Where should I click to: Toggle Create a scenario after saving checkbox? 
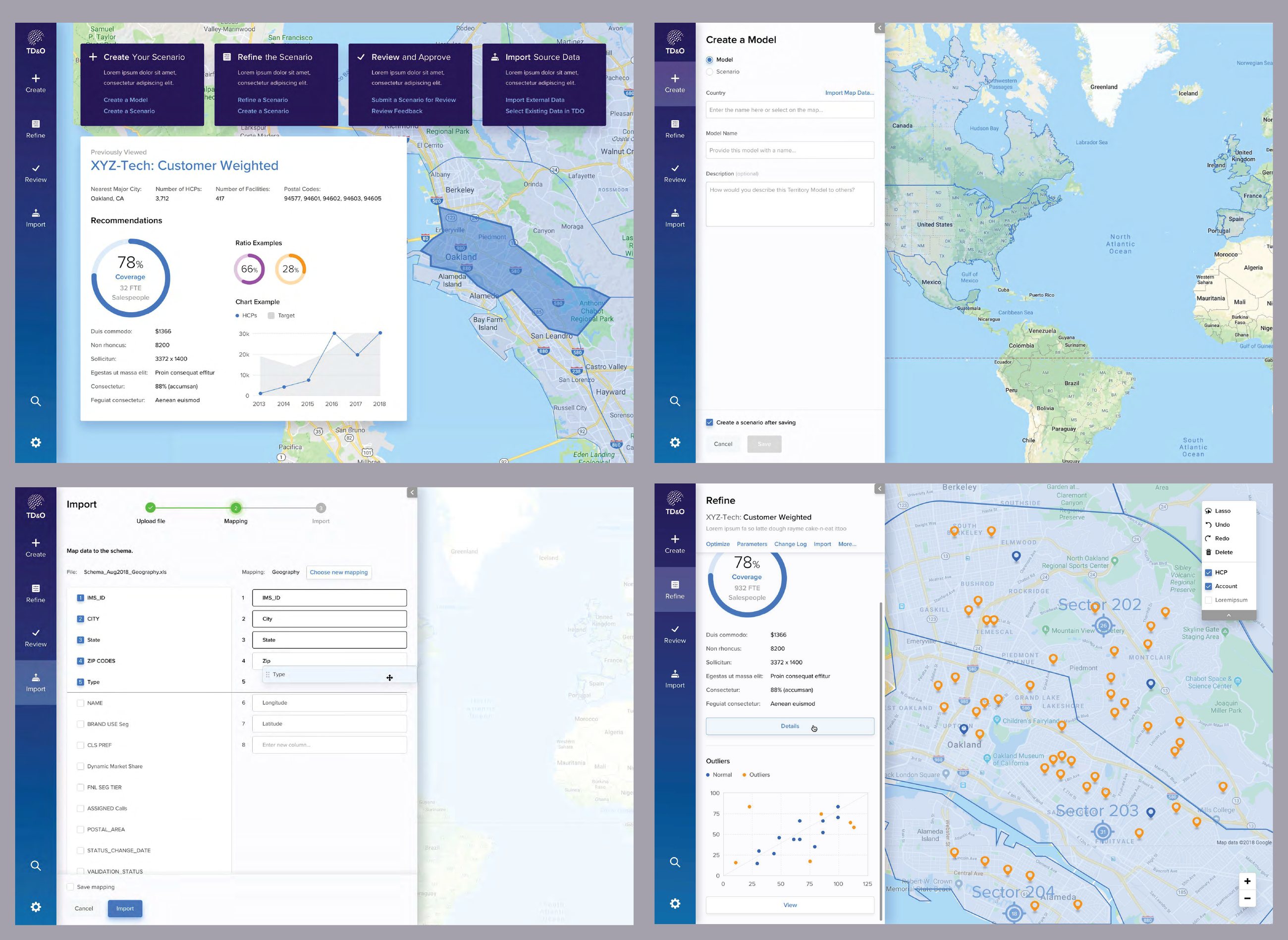coord(709,422)
